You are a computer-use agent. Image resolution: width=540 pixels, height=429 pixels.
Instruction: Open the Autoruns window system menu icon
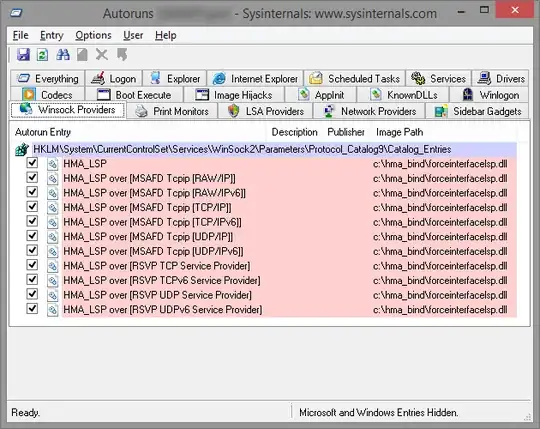pyautogui.click(x=16, y=13)
